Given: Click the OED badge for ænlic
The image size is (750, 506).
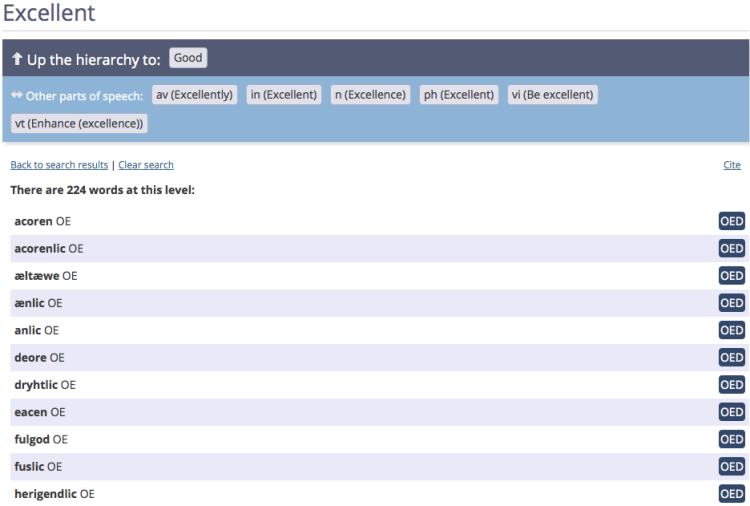Looking at the screenshot, I should tap(732, 303).
